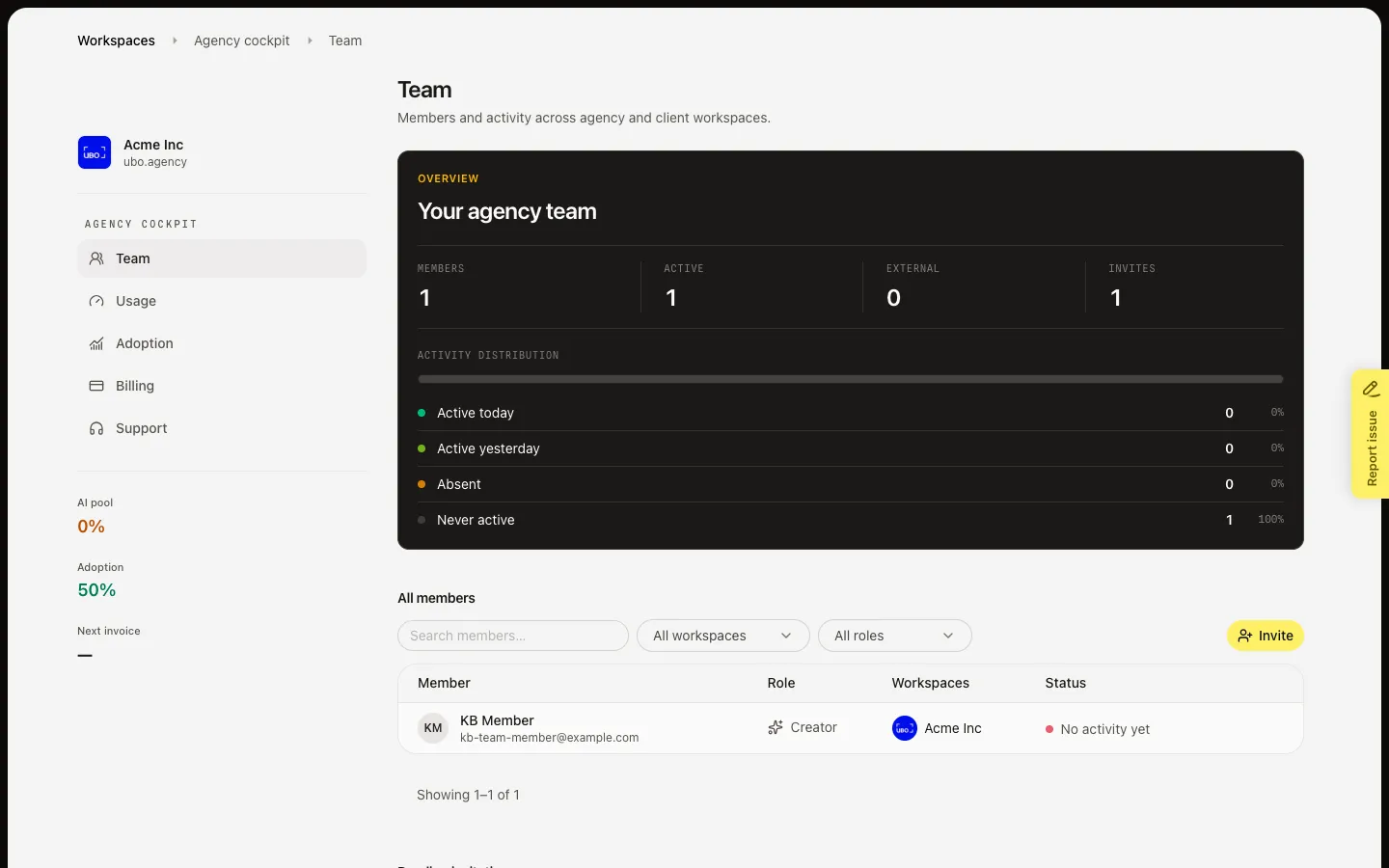Click the Next invoice label
Viewport: 1389px width, 868px height.
click(x=109, y=631)
